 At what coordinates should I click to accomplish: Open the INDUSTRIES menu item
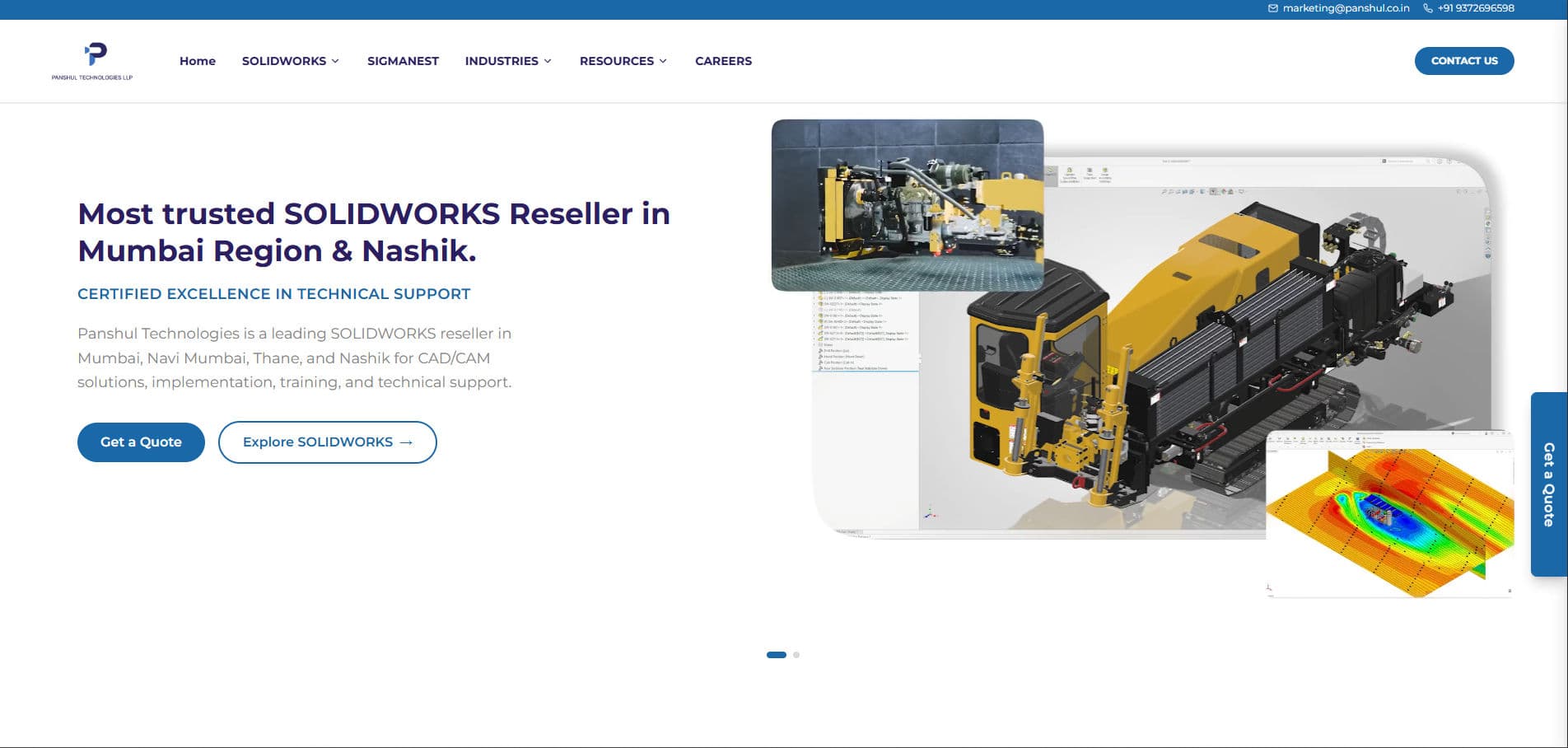(x=502, y=61)
